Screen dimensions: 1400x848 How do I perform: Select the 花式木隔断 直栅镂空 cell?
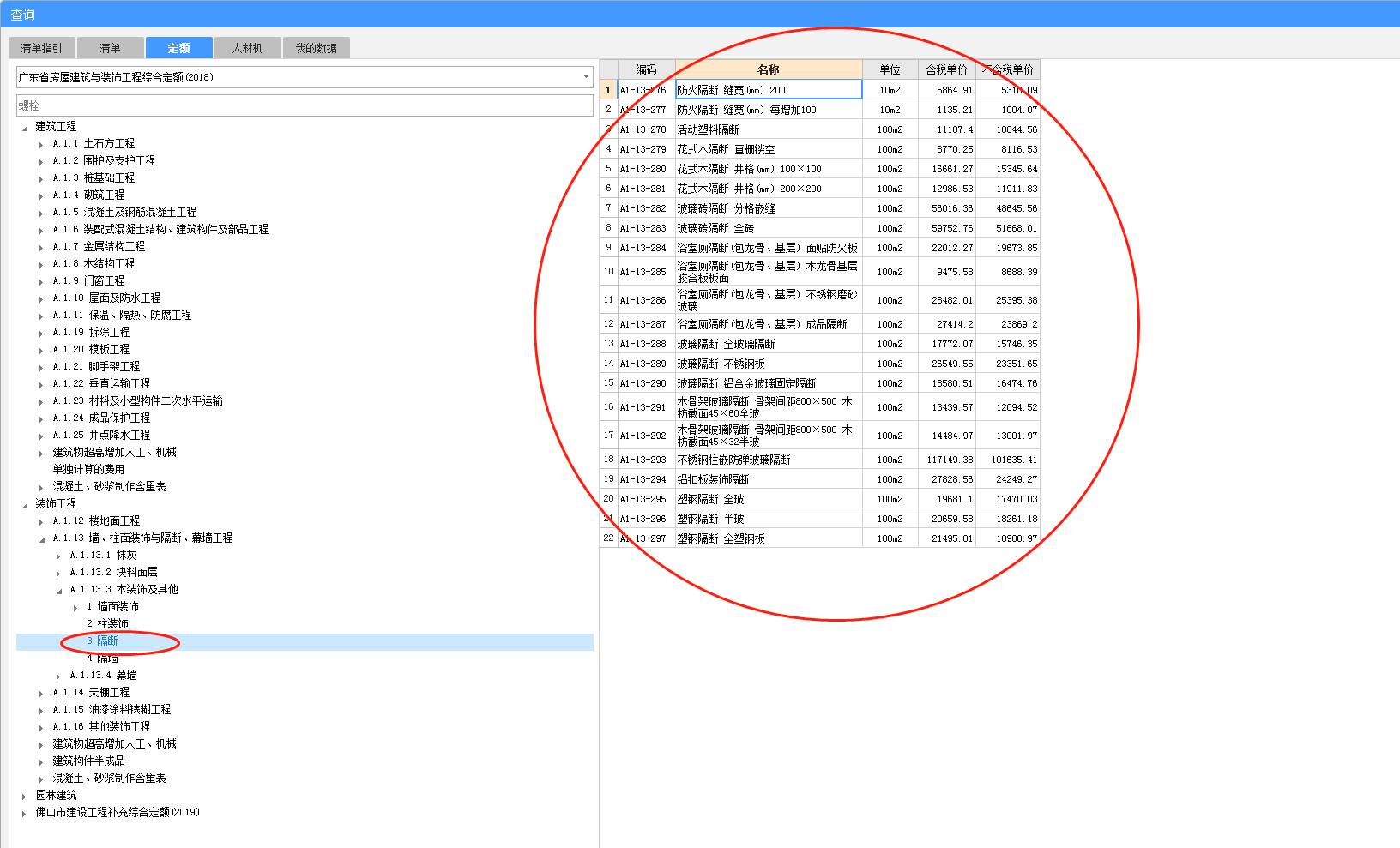[x=769, y=149]
